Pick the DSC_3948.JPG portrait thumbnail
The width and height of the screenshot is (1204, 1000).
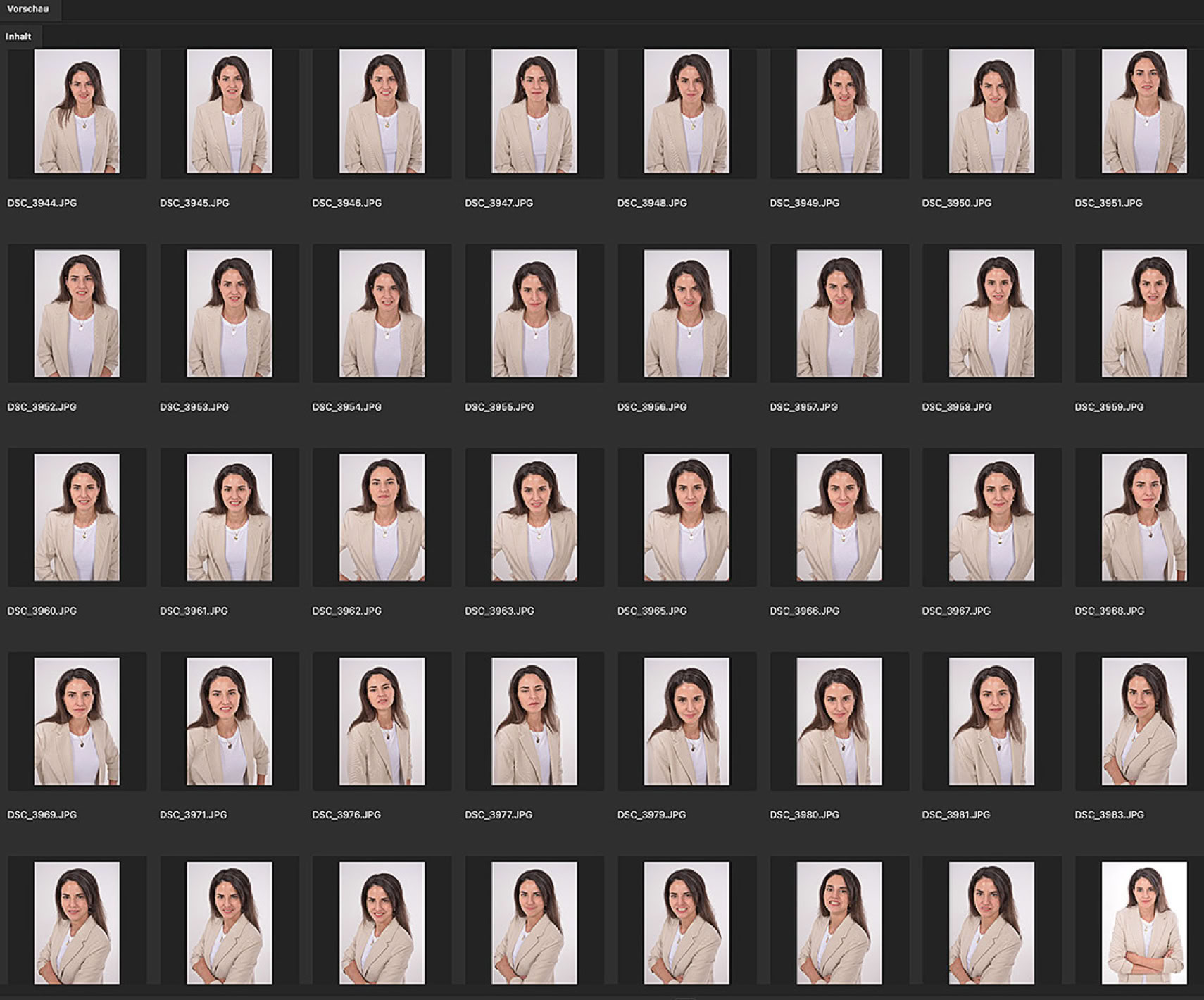tap(686, 111)
